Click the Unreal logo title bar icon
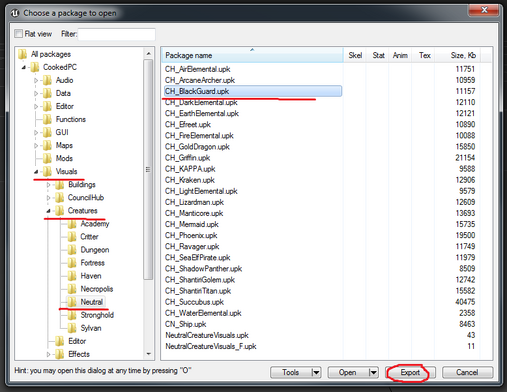Viewport: 507px width, 392px height. tap(15, 13)
